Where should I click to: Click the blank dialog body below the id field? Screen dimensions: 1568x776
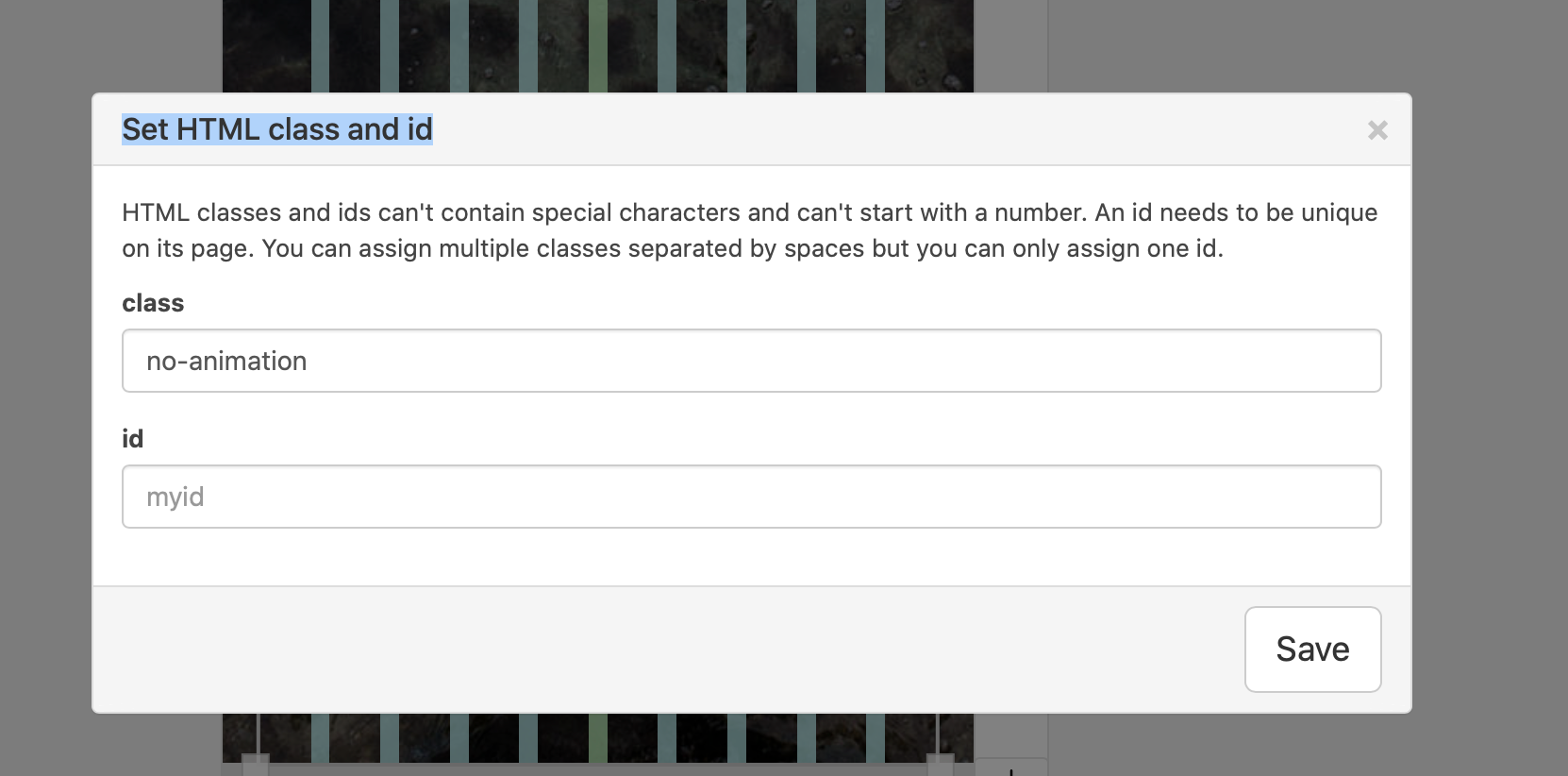pos(751,557)
